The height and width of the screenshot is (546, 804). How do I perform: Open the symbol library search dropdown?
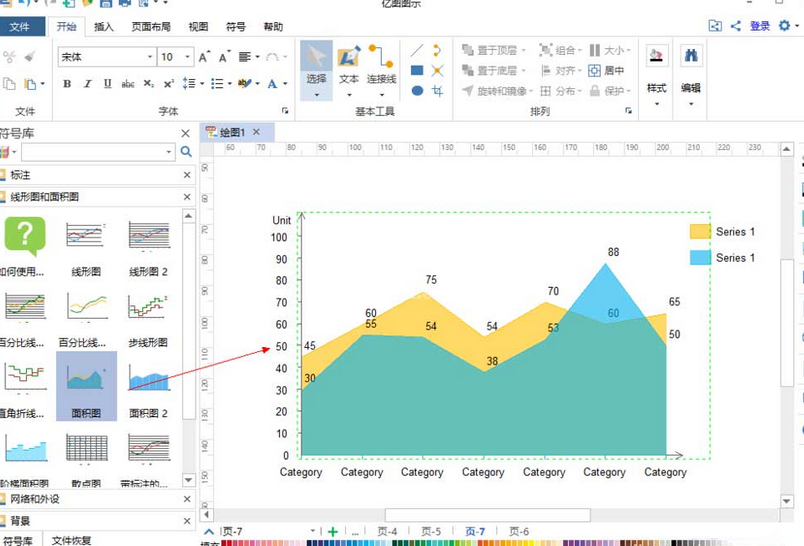(x=168, y=152)
